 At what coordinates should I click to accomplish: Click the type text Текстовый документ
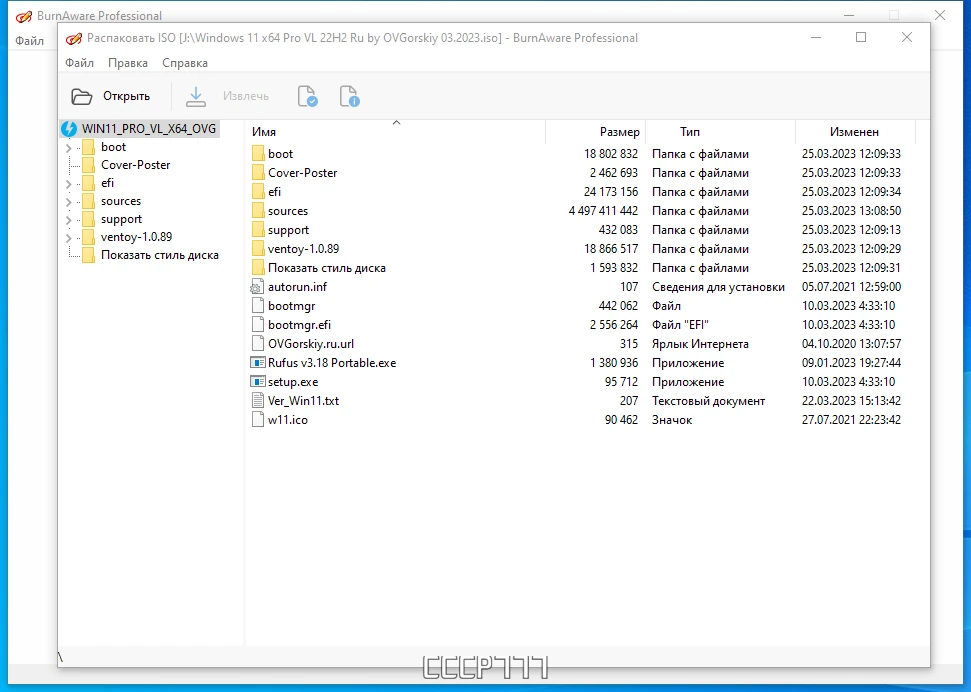tap(708, 401)
